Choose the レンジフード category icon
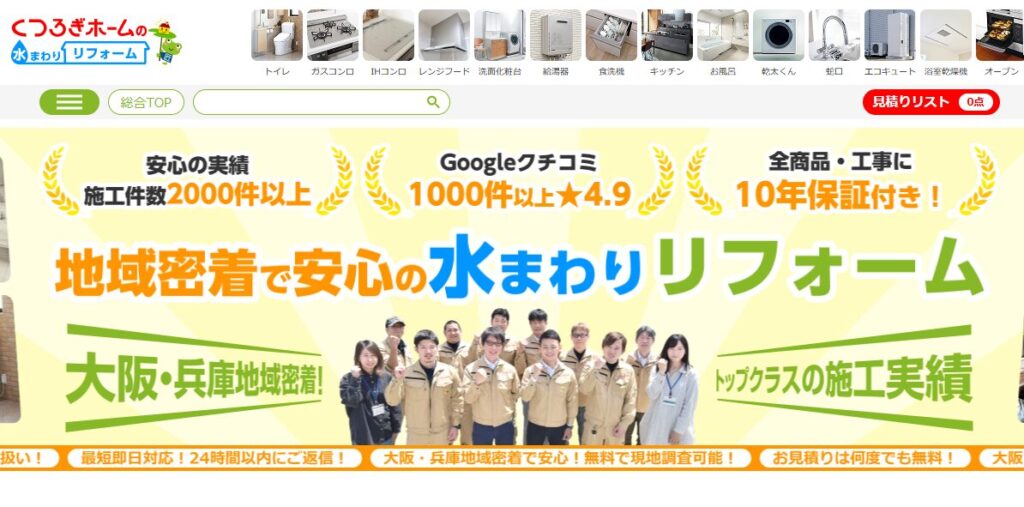The image size is (1024, 507). 444,43
